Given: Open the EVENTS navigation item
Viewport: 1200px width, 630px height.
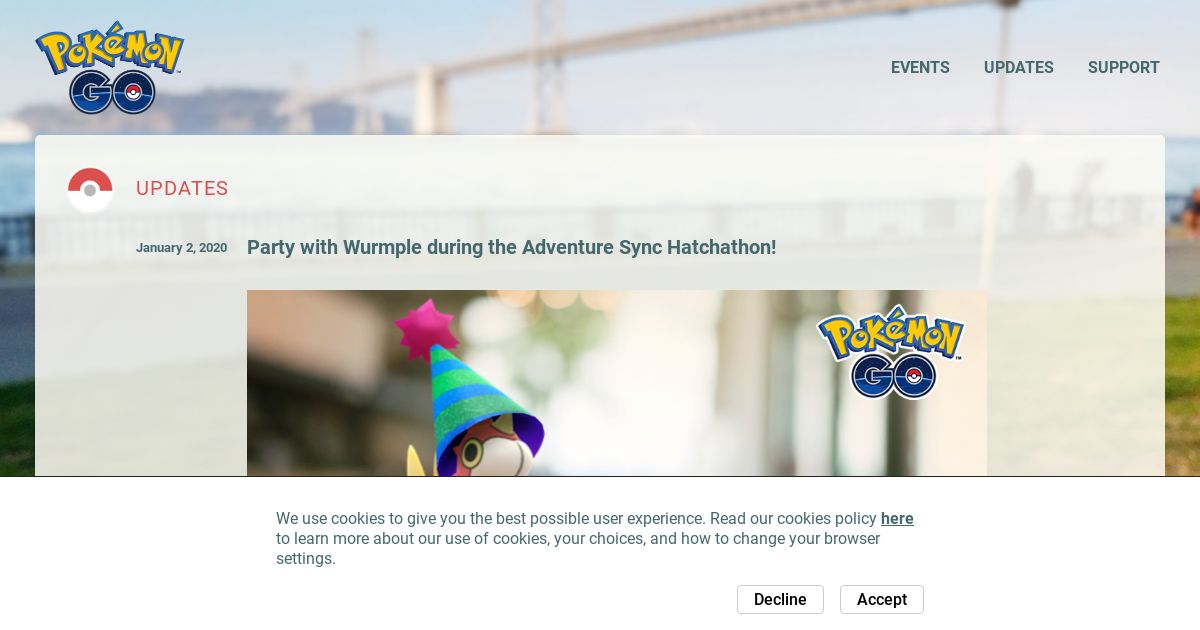Looking at the screenshot, I should pyautogui.click(x=920, y=68).
